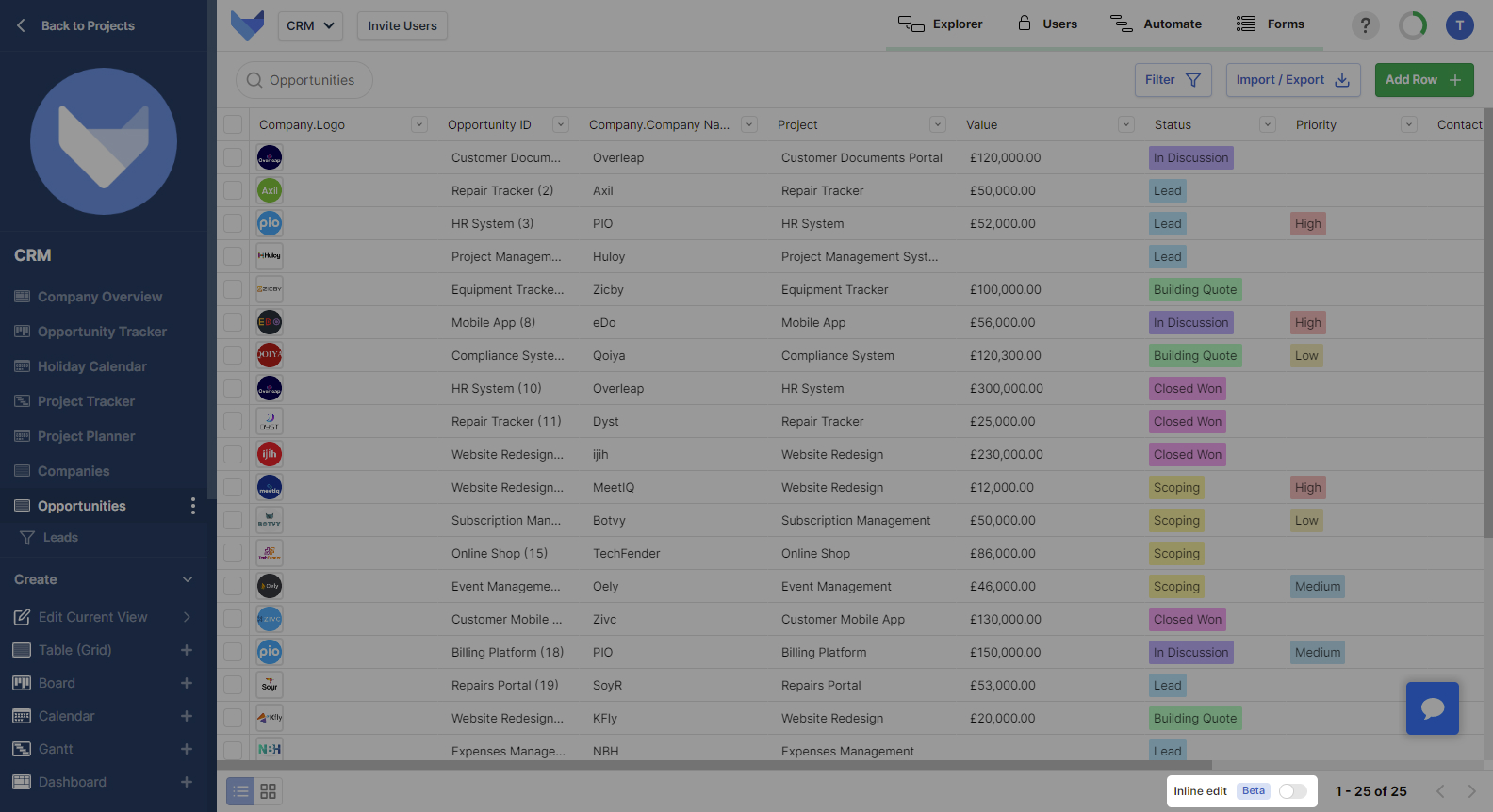Select the HR System (3) row checkbox
The width and height of the screenshot is (1493, 812).
tap(233, 223)
